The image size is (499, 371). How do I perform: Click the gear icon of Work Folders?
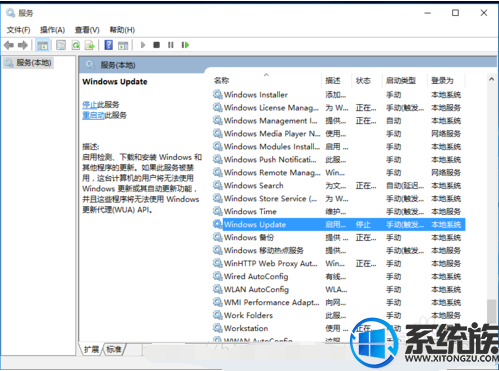coord(218,315)
